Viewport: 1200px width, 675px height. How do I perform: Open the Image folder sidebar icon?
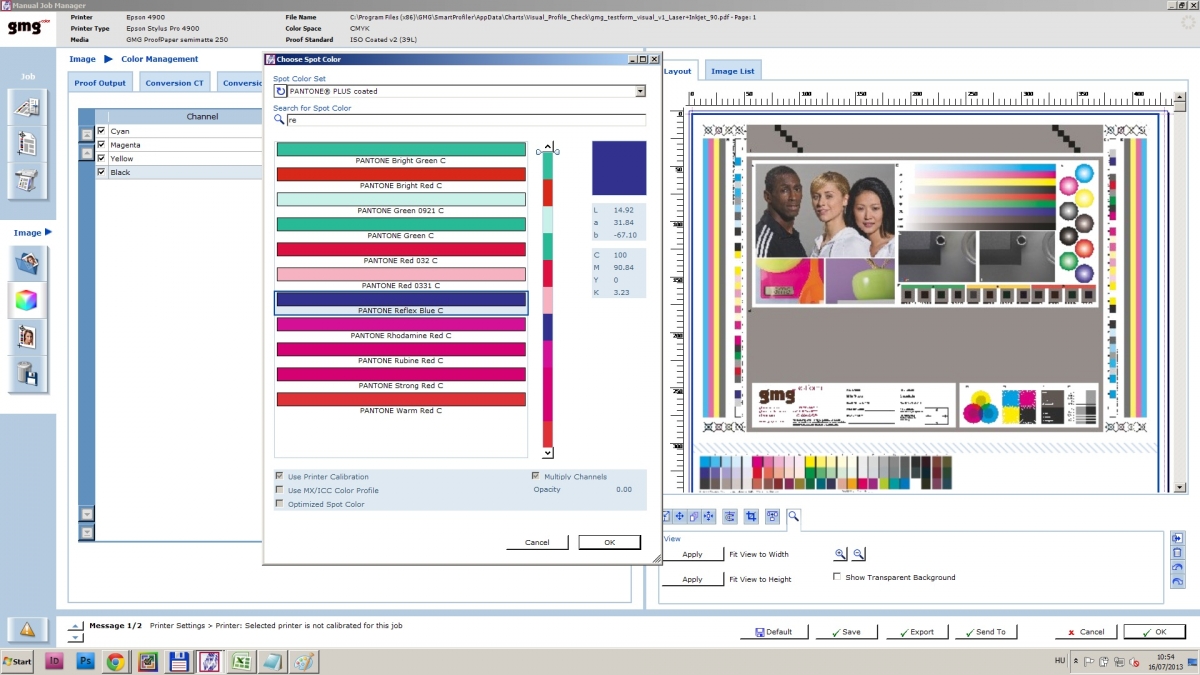tap(27, 263)
